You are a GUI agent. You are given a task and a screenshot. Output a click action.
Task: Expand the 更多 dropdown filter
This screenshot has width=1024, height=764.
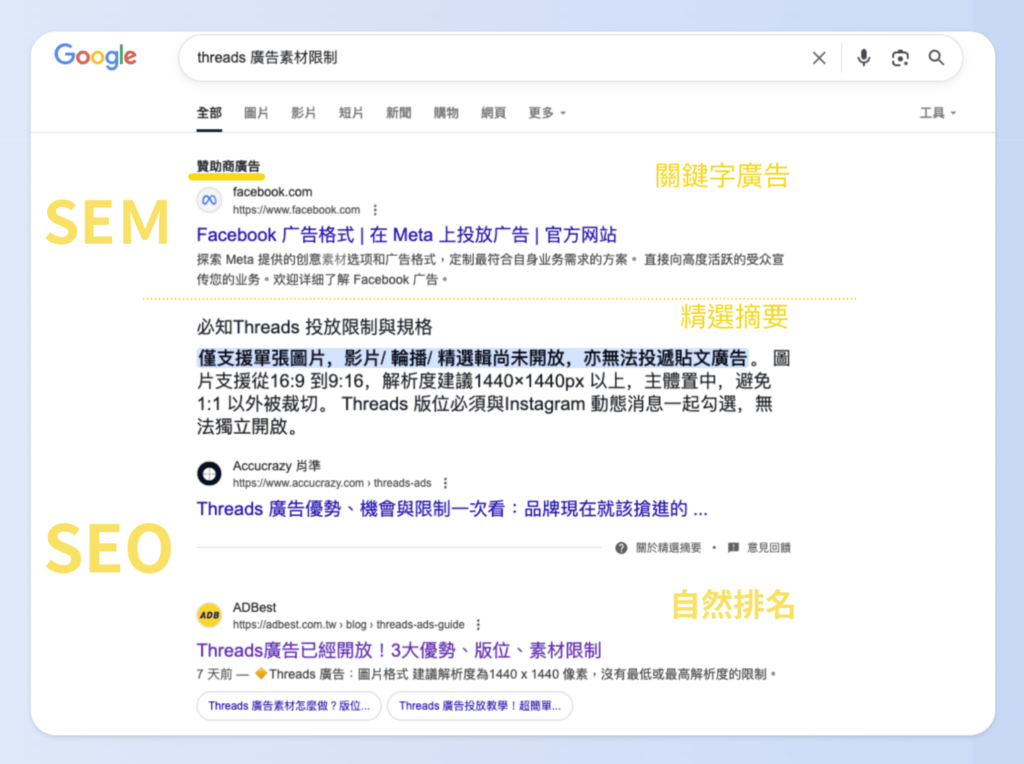547,113
